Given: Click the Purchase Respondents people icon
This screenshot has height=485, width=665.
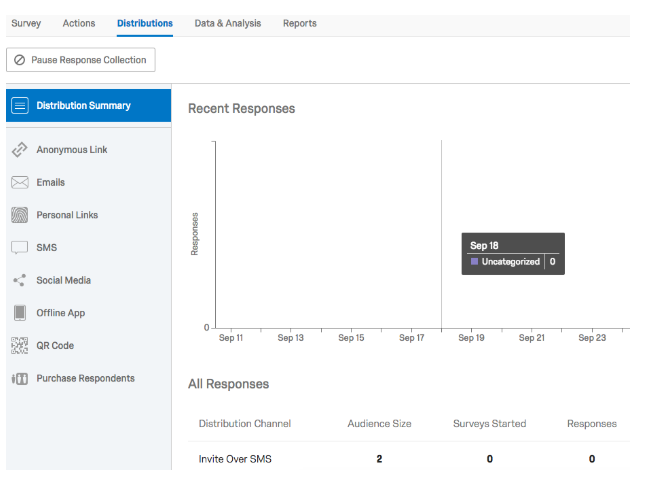Looking at the screenshot, I should [20, 378].
